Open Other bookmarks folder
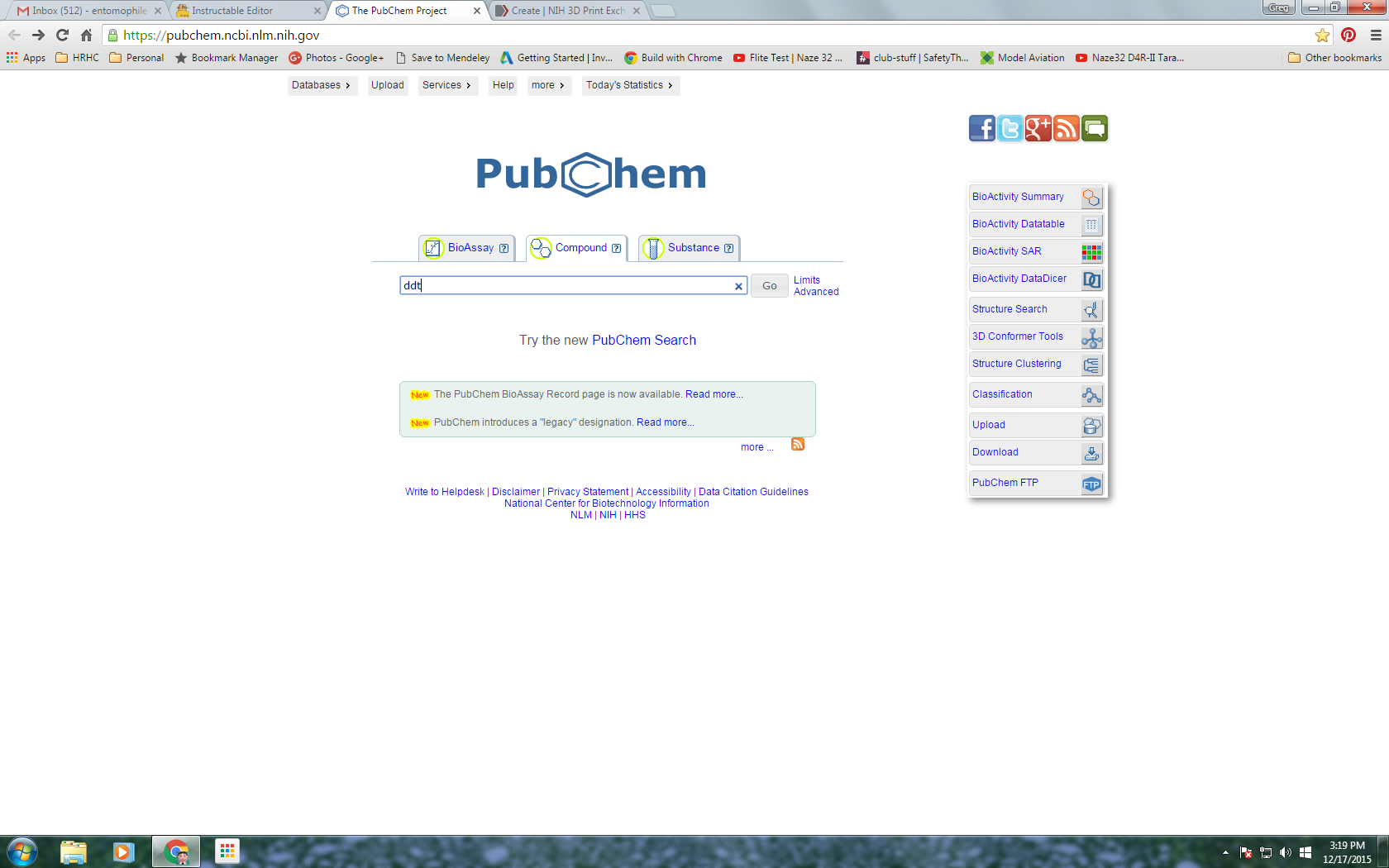 1335,58
